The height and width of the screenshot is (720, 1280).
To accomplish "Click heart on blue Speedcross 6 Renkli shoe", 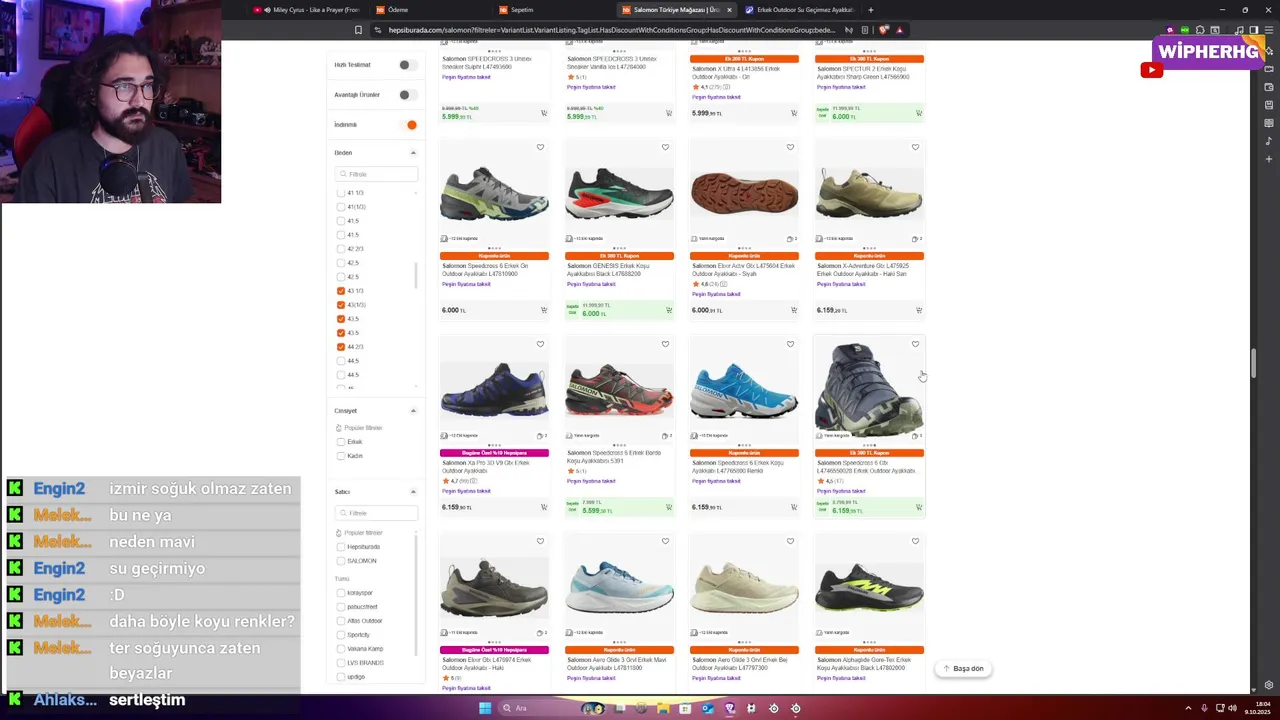I will click(x=790, y=344).
